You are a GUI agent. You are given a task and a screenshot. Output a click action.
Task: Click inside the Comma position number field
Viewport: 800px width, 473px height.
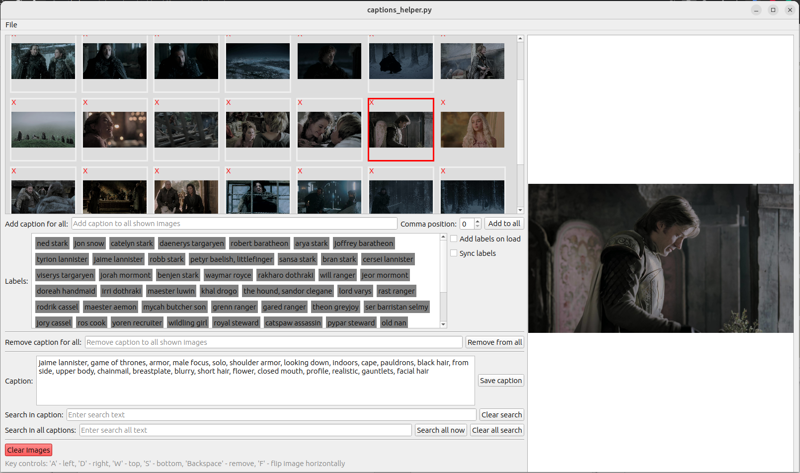[x=467, y=223]
